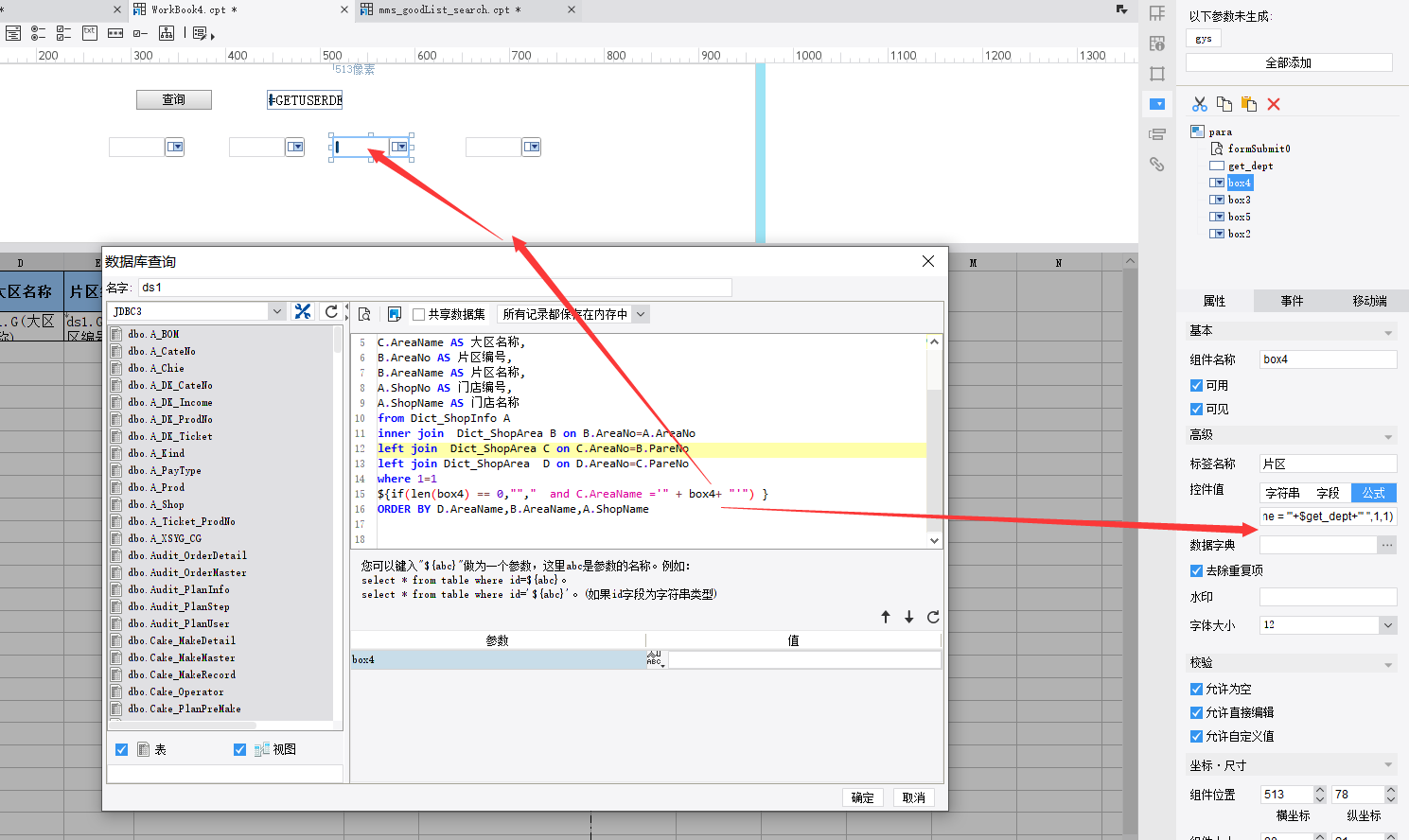Select the radio button group widget icon
Viewport: 1409px width, 840px height.
click(38, 33)
